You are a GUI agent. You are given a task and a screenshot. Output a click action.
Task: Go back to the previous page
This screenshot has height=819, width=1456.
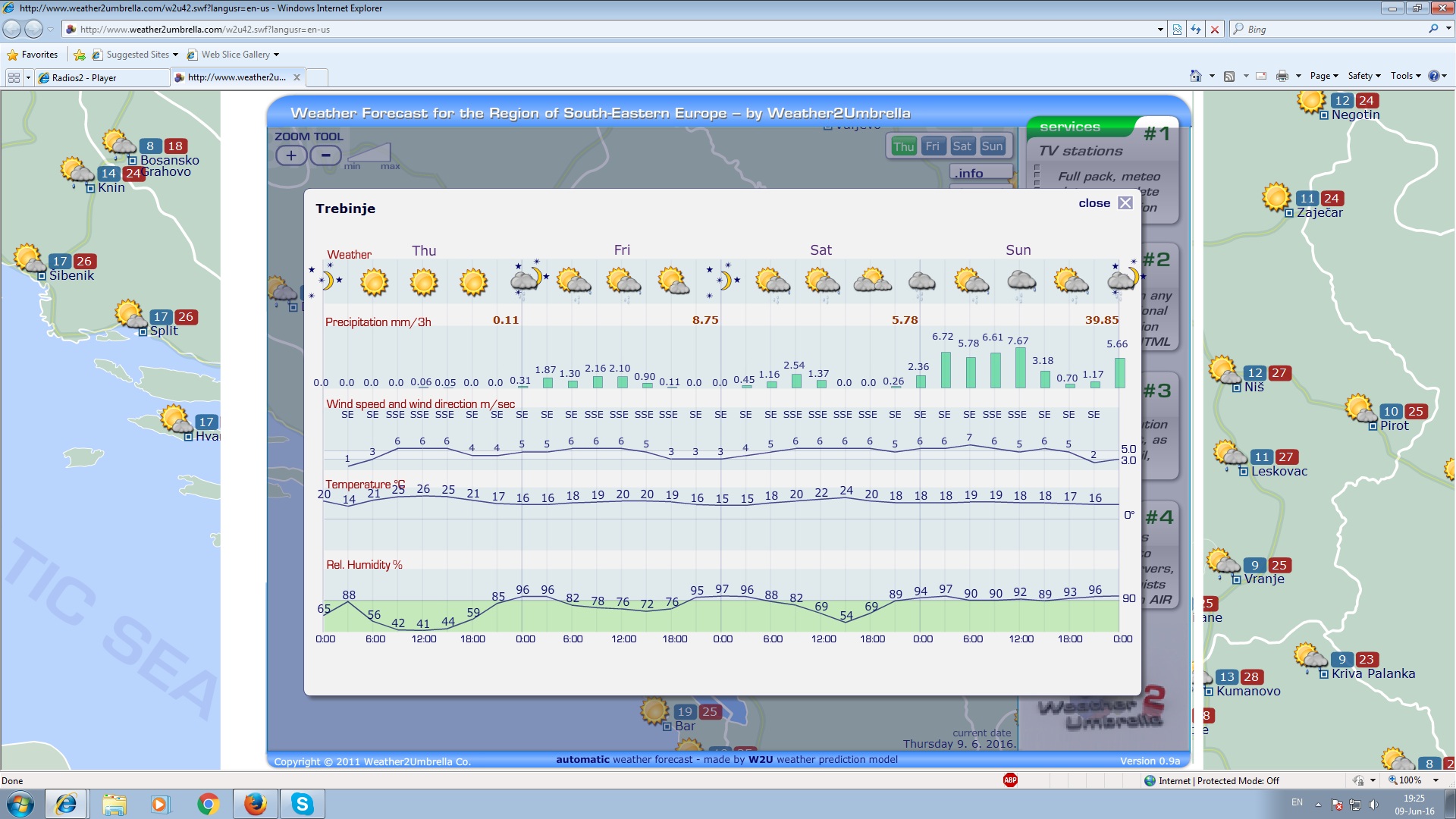12,29
